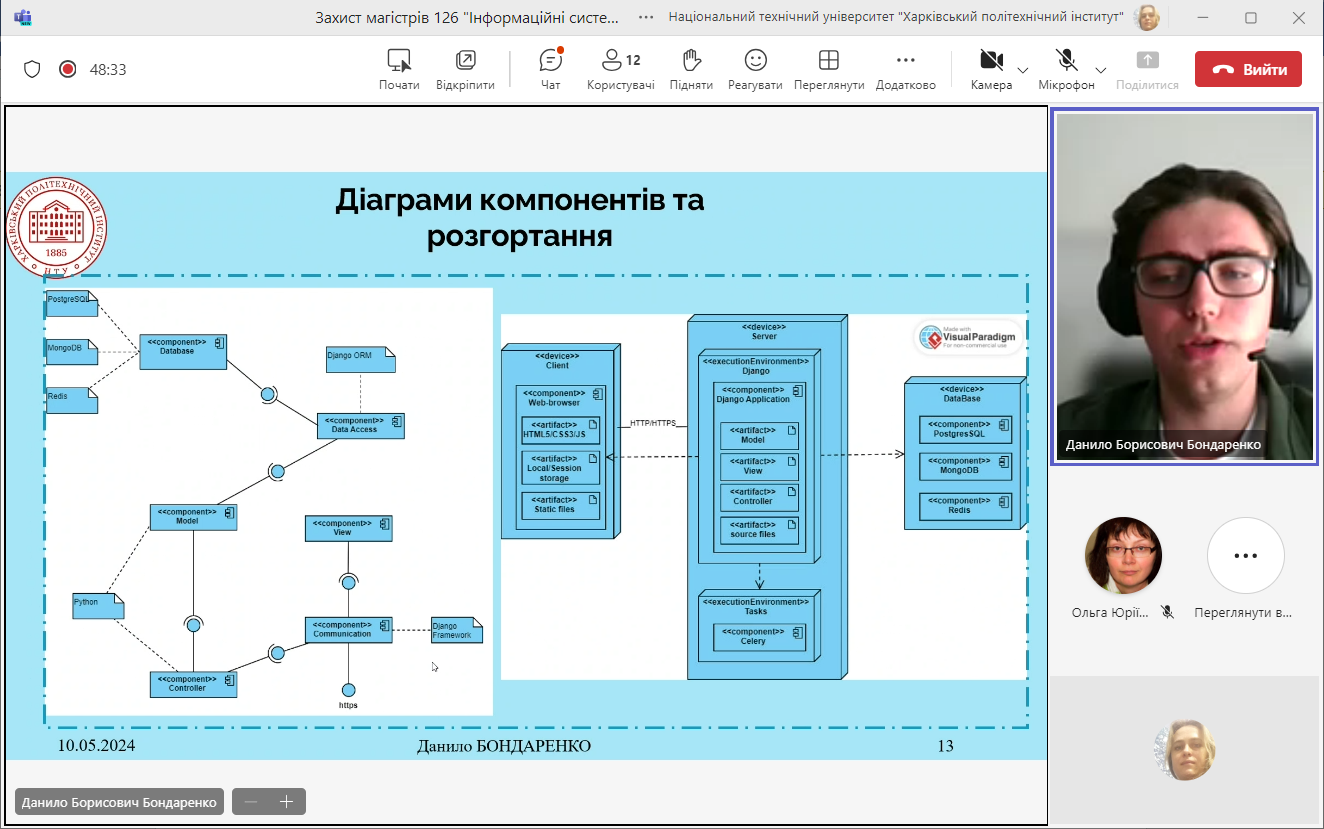Open Переглянути view layout options
Screen dimensions: 1324x829
coord(828,68)
